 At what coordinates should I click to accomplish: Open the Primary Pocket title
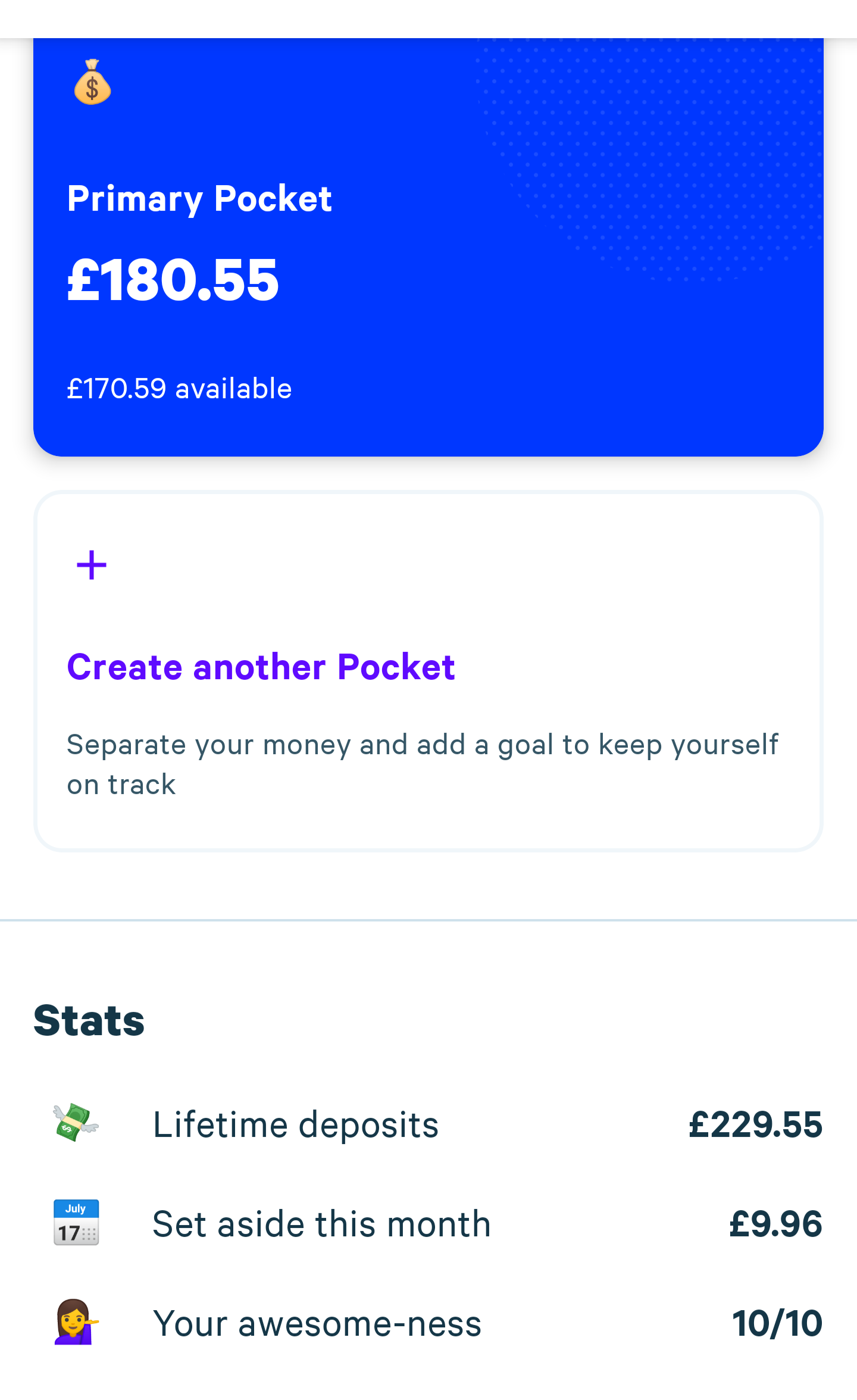click(x=199, y=198)
